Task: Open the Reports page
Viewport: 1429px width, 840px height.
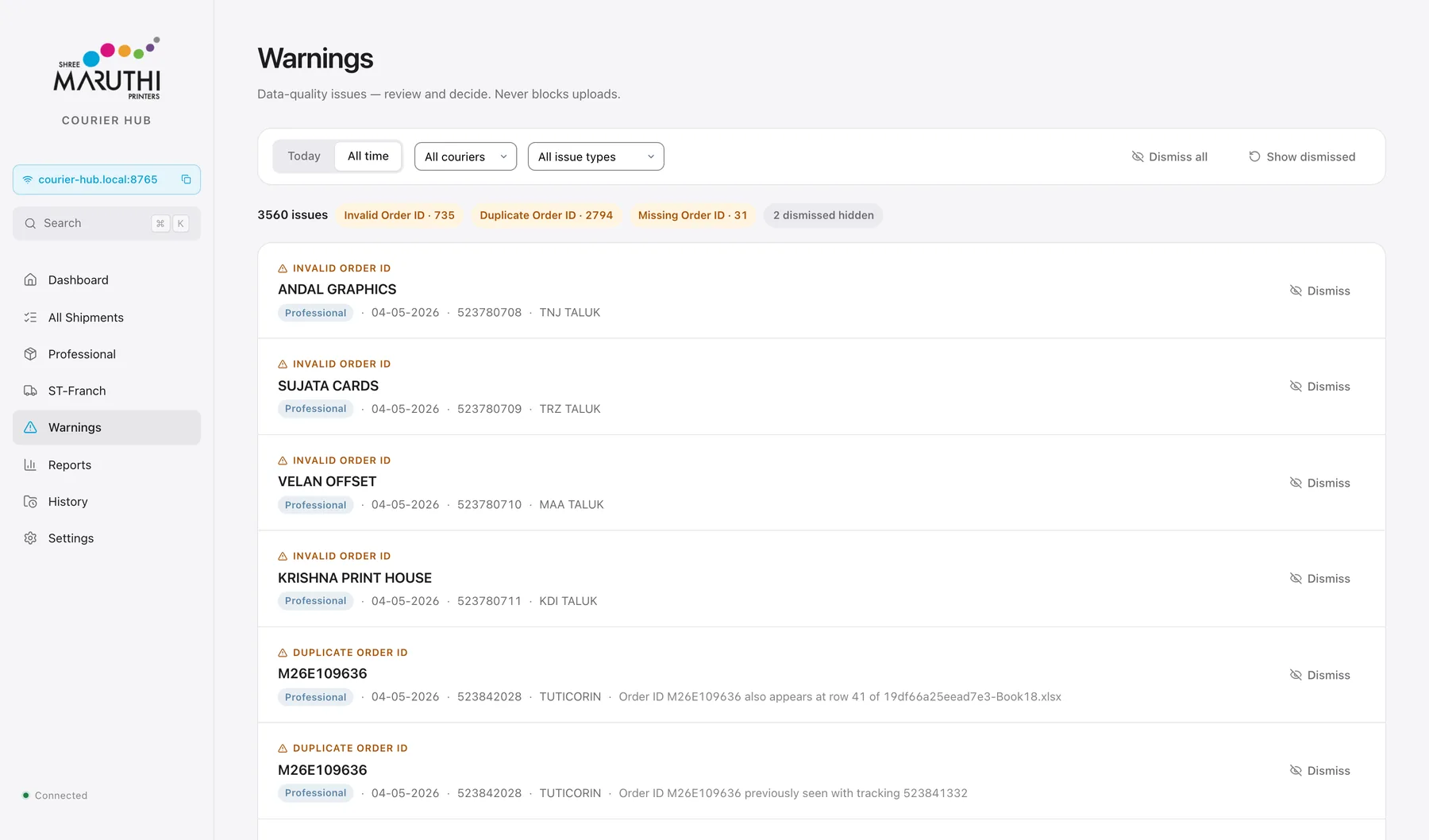Action: (x=106, y=464)
